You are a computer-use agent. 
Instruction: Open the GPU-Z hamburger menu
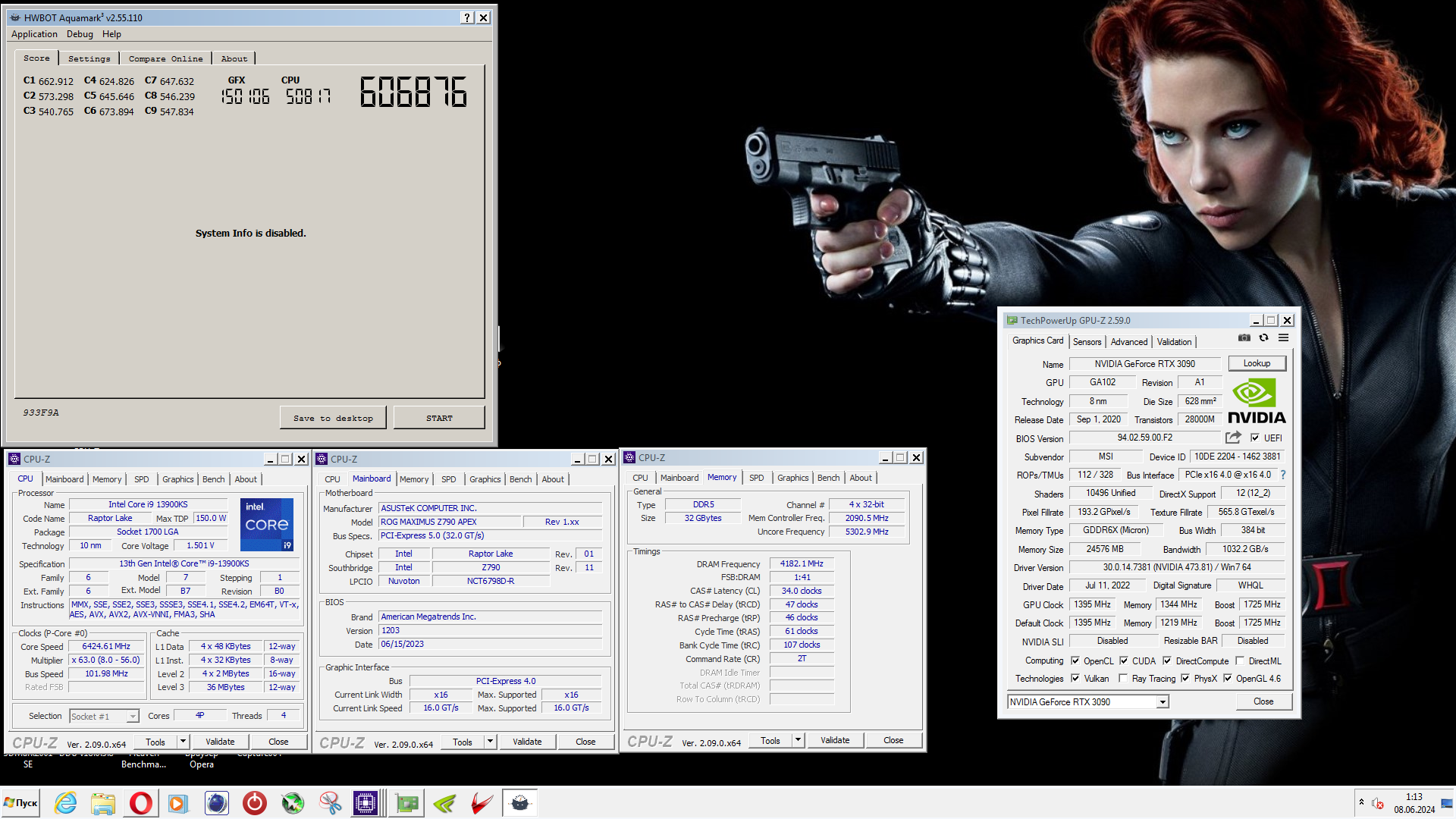1283,338
